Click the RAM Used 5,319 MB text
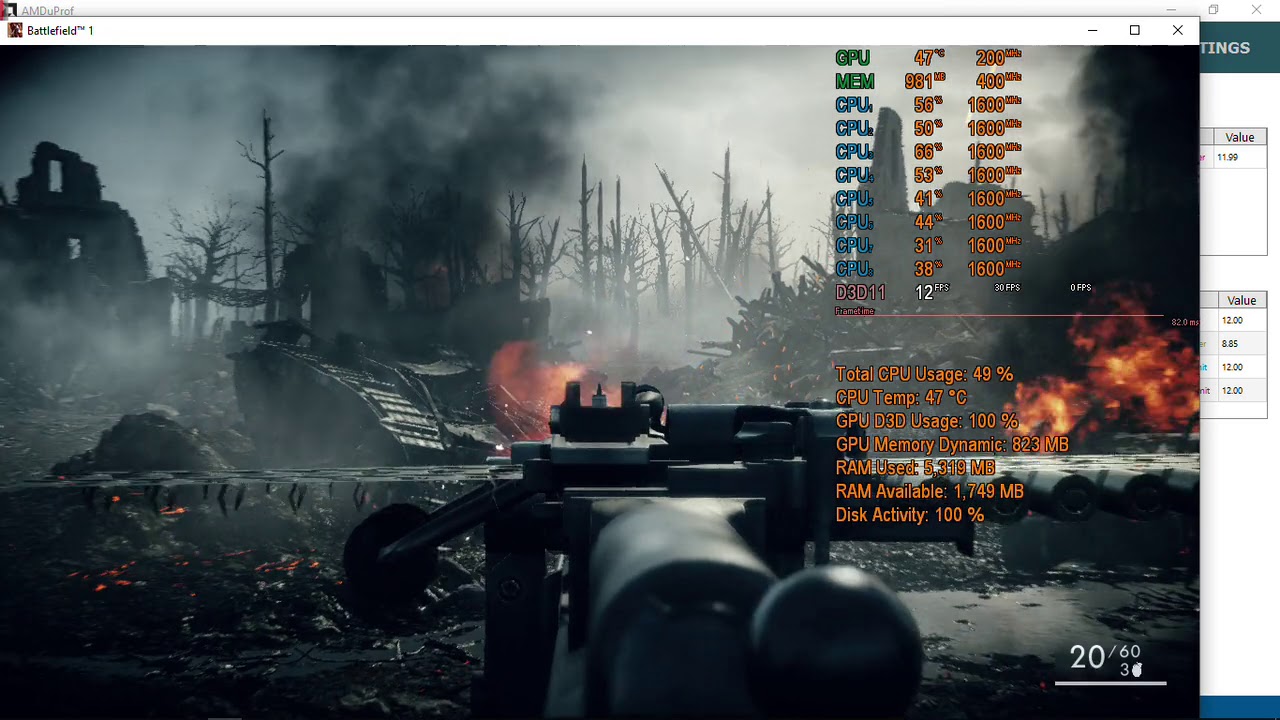The height and width of the screenshot is (720, 1280). [915, 468]
